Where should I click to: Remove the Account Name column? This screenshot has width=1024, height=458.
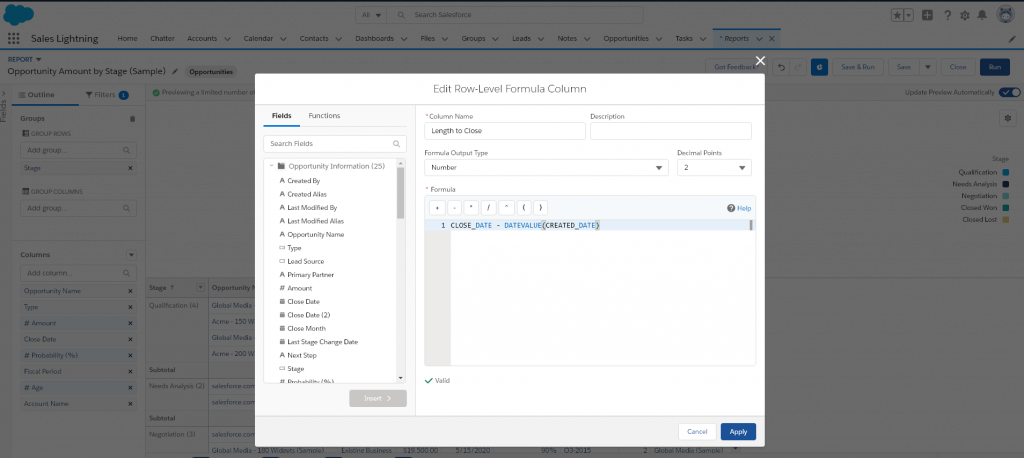[130, 404]
